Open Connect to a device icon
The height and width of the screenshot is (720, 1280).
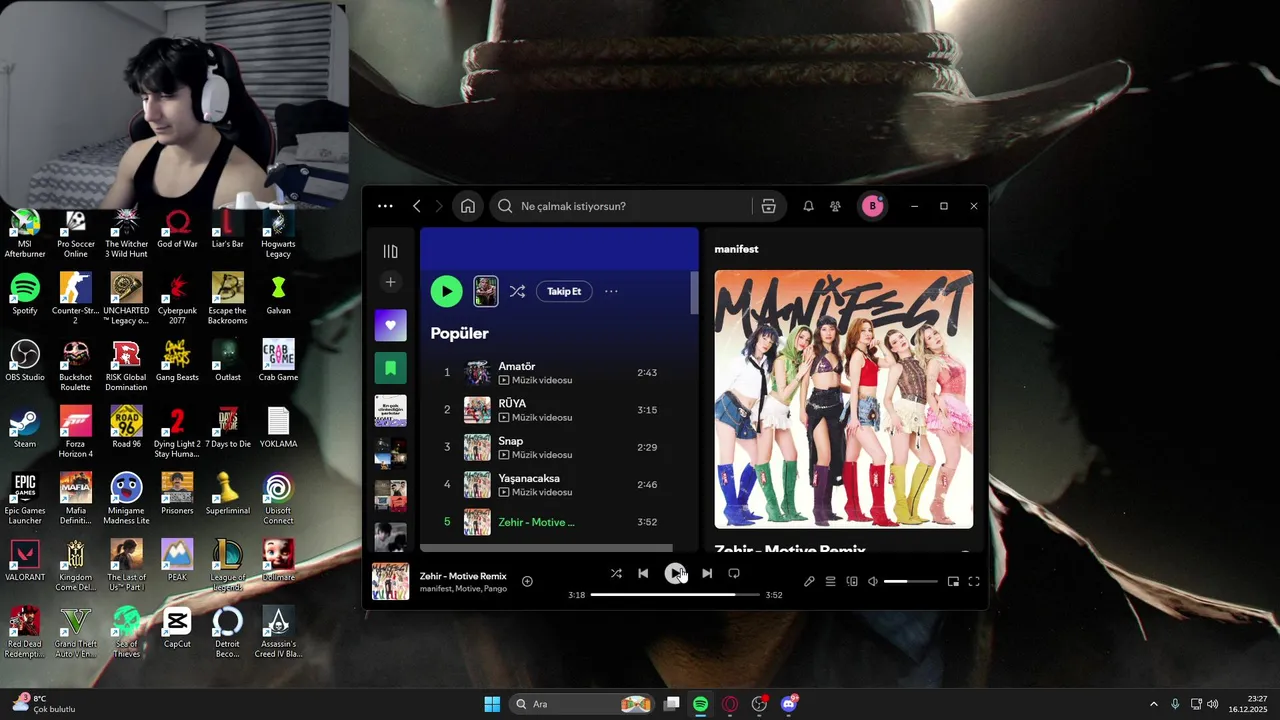pyautogui.click(x=852, y=581)
